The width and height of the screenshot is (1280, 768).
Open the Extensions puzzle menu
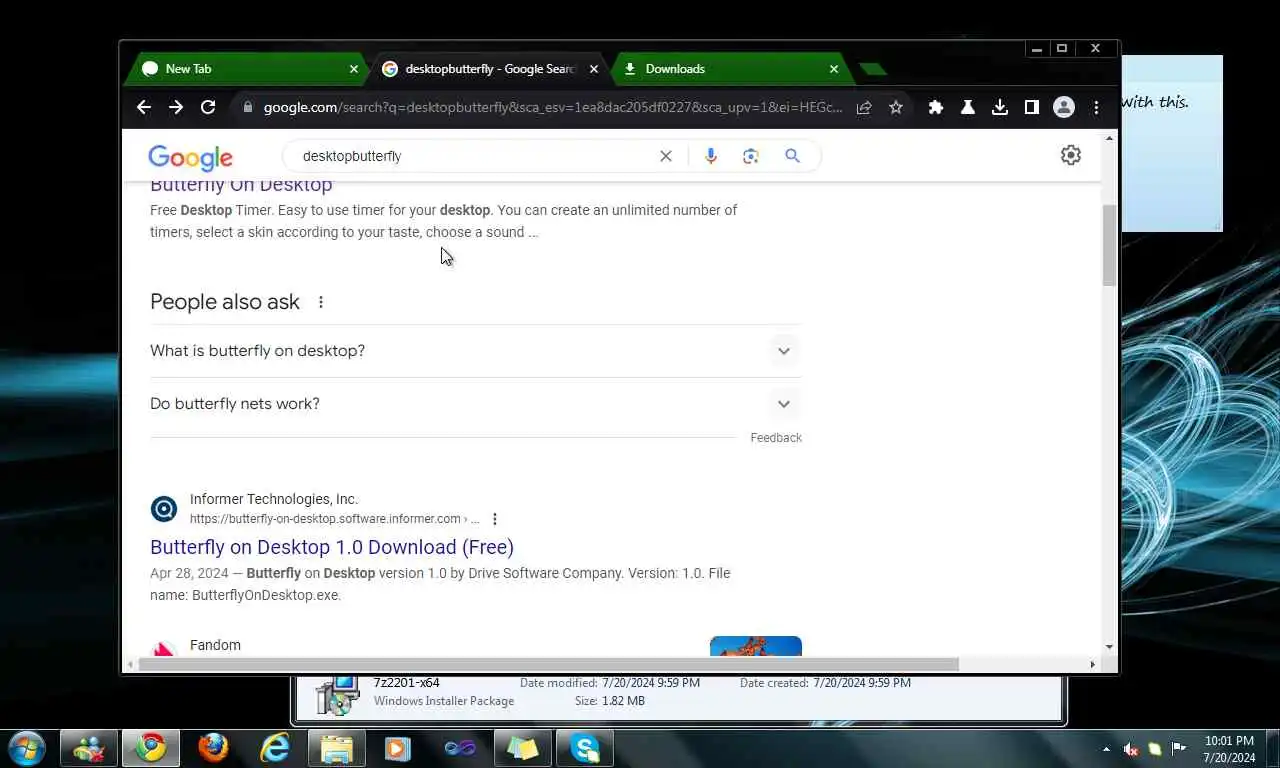point(936,107)
